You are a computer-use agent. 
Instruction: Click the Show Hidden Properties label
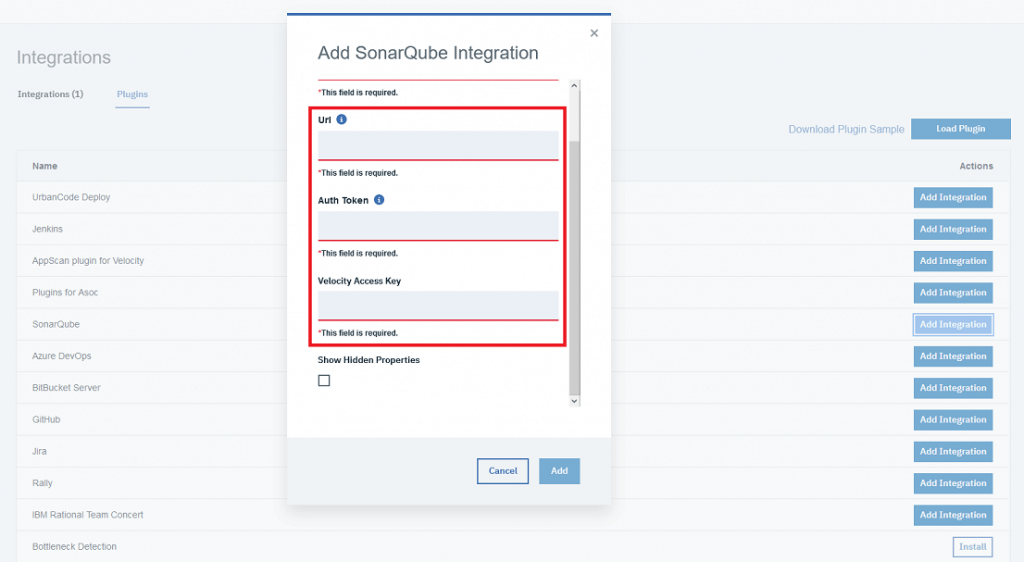[369, 360]
